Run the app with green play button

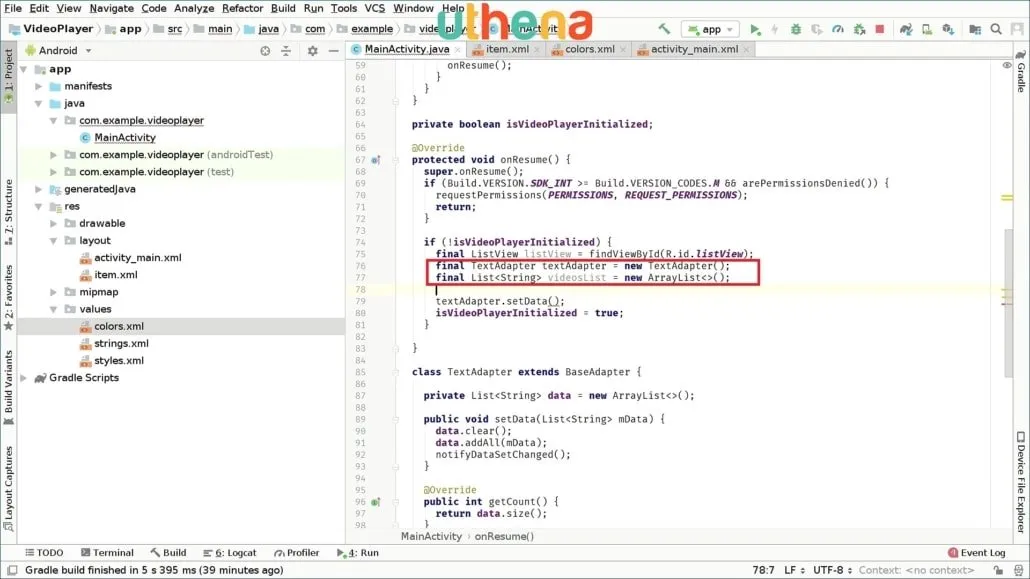(x=755, y=30)
